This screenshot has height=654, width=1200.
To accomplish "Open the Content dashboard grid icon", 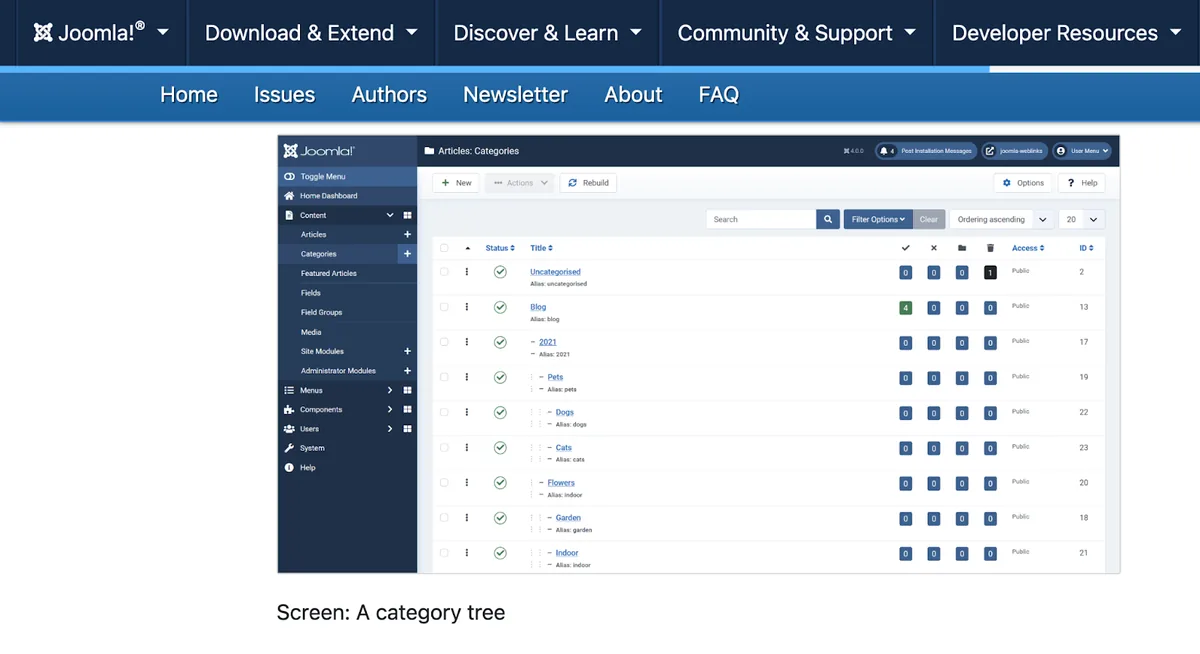I will point(407,215).
